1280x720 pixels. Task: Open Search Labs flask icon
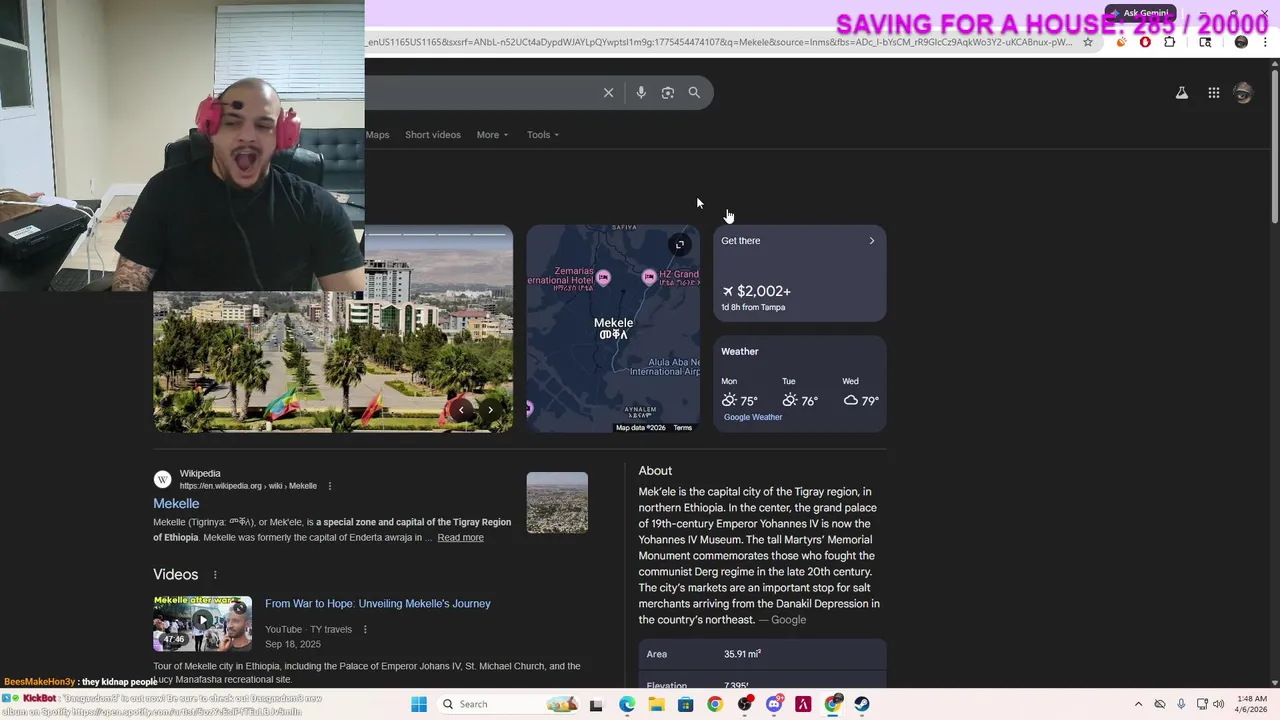coord(1182,93)
